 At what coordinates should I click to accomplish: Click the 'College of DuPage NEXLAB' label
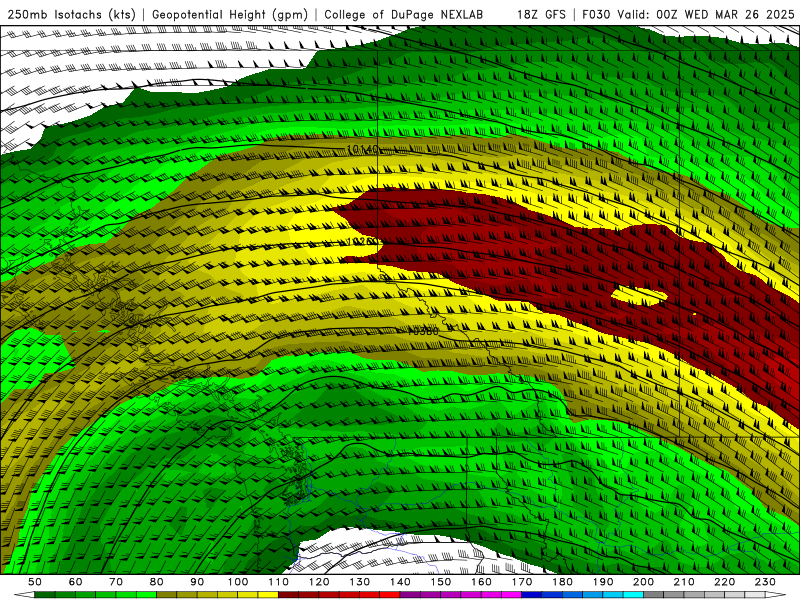tap(404, 14)
